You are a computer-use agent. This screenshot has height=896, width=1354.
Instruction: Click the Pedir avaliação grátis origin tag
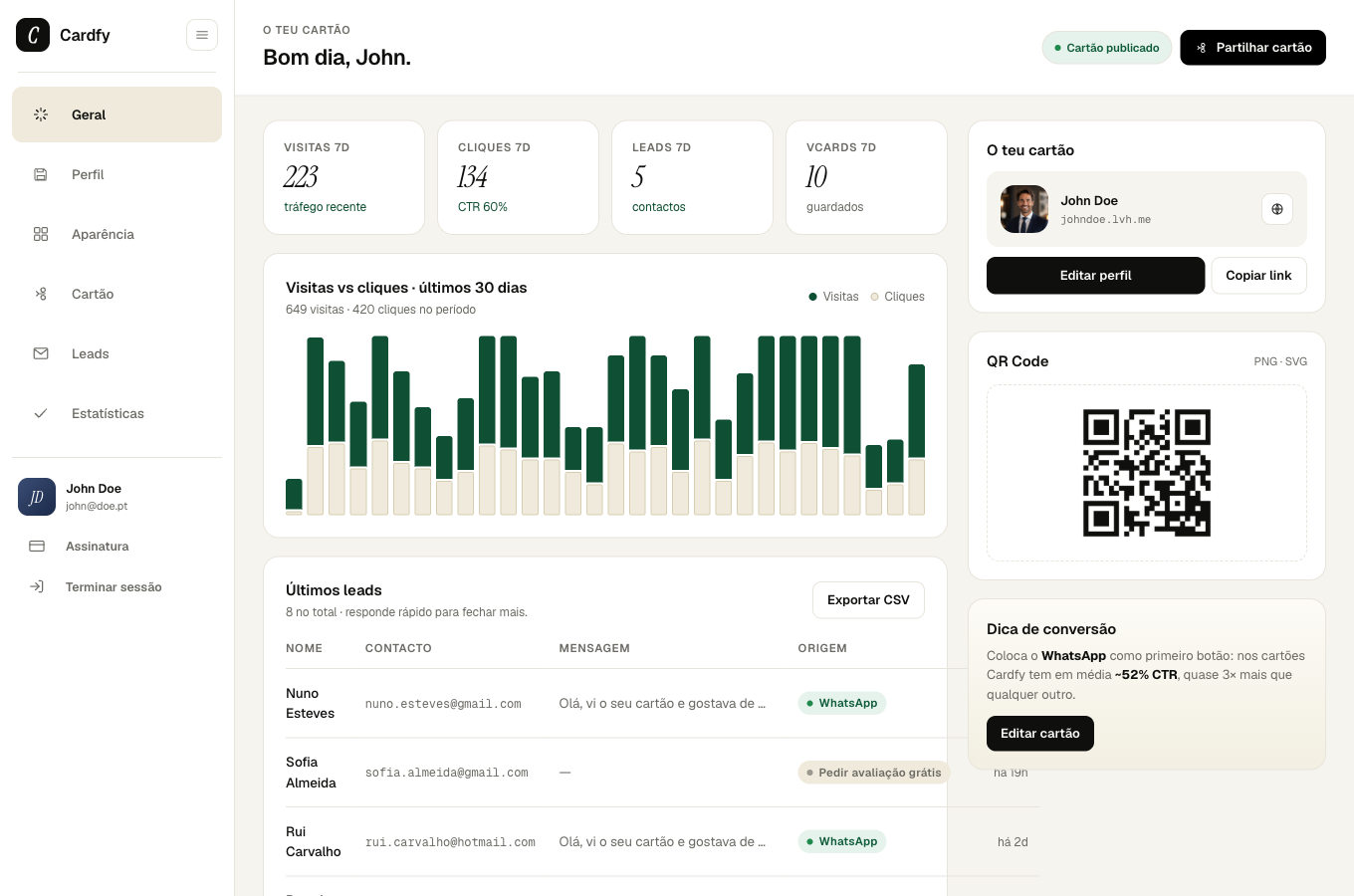click(x=874, y=773)
